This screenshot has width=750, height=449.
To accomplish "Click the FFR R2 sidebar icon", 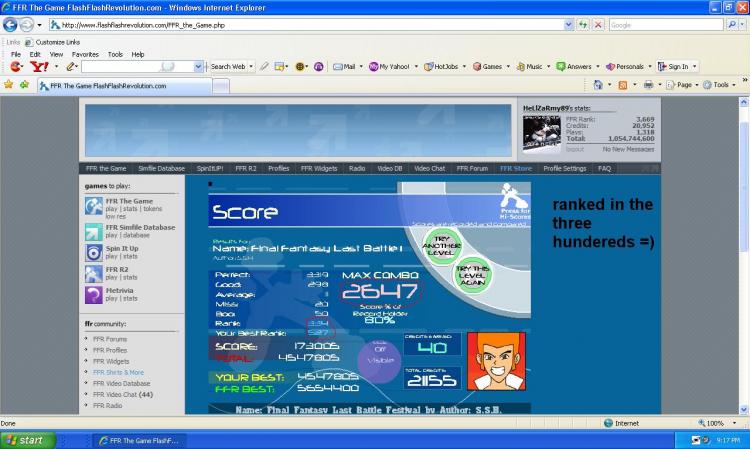I will (94, 274).
